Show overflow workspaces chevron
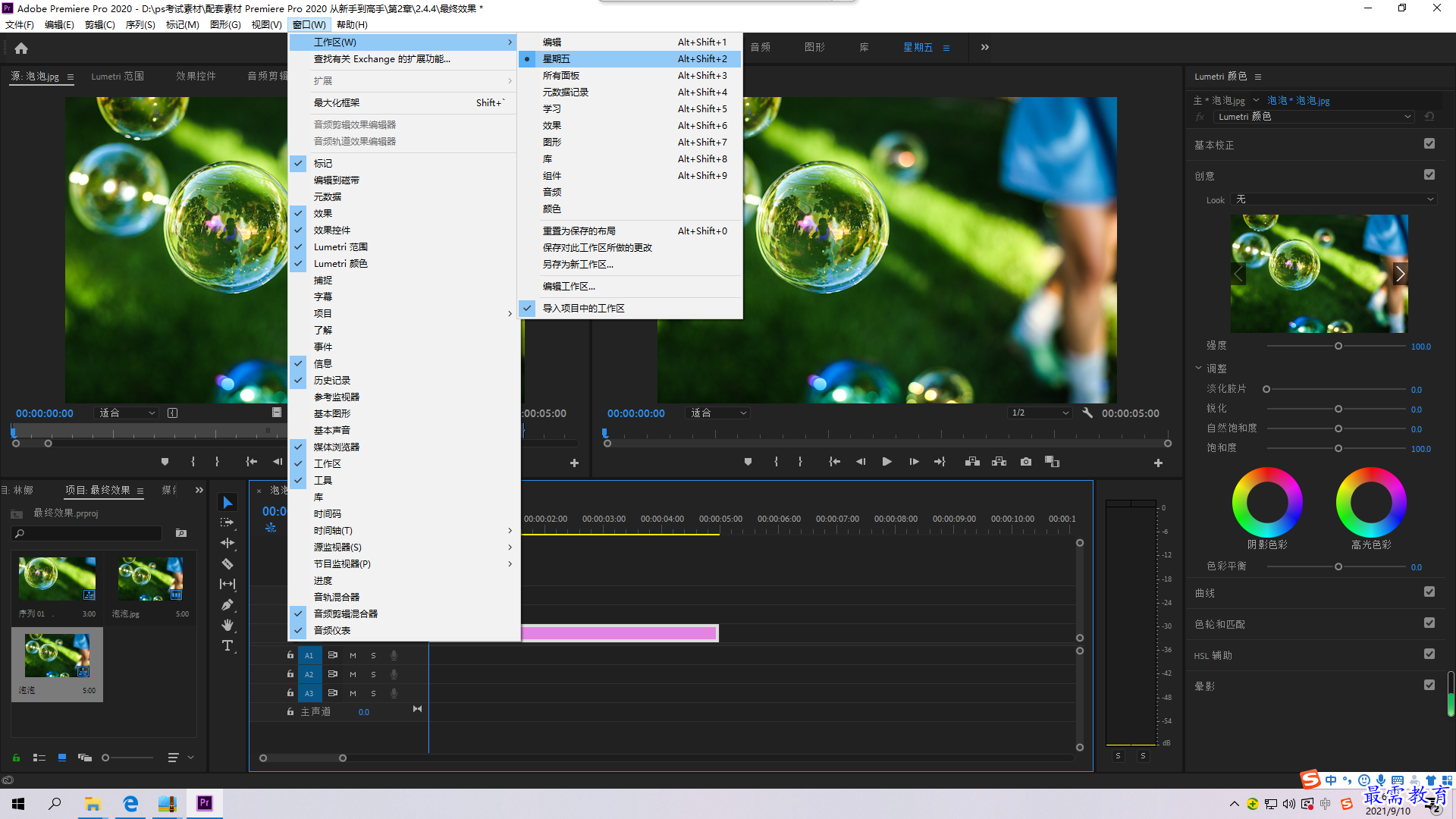 pos(984,47)
